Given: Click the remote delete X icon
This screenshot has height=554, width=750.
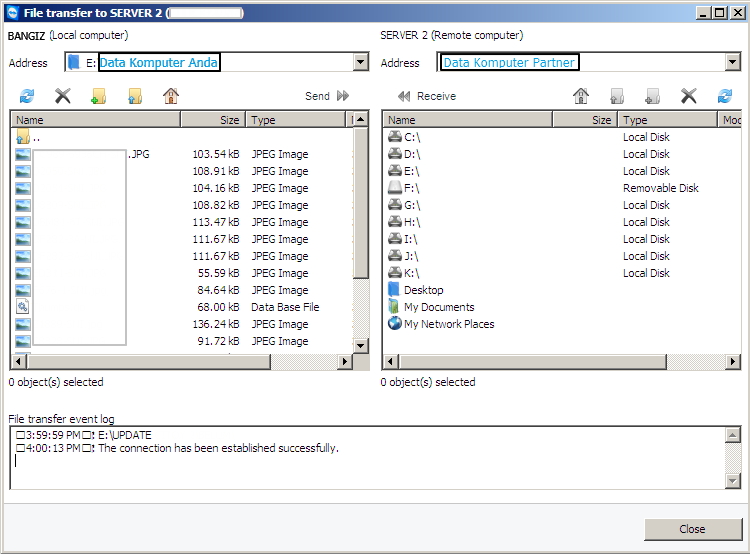Looking at the screenshot, I should [689, 96].
